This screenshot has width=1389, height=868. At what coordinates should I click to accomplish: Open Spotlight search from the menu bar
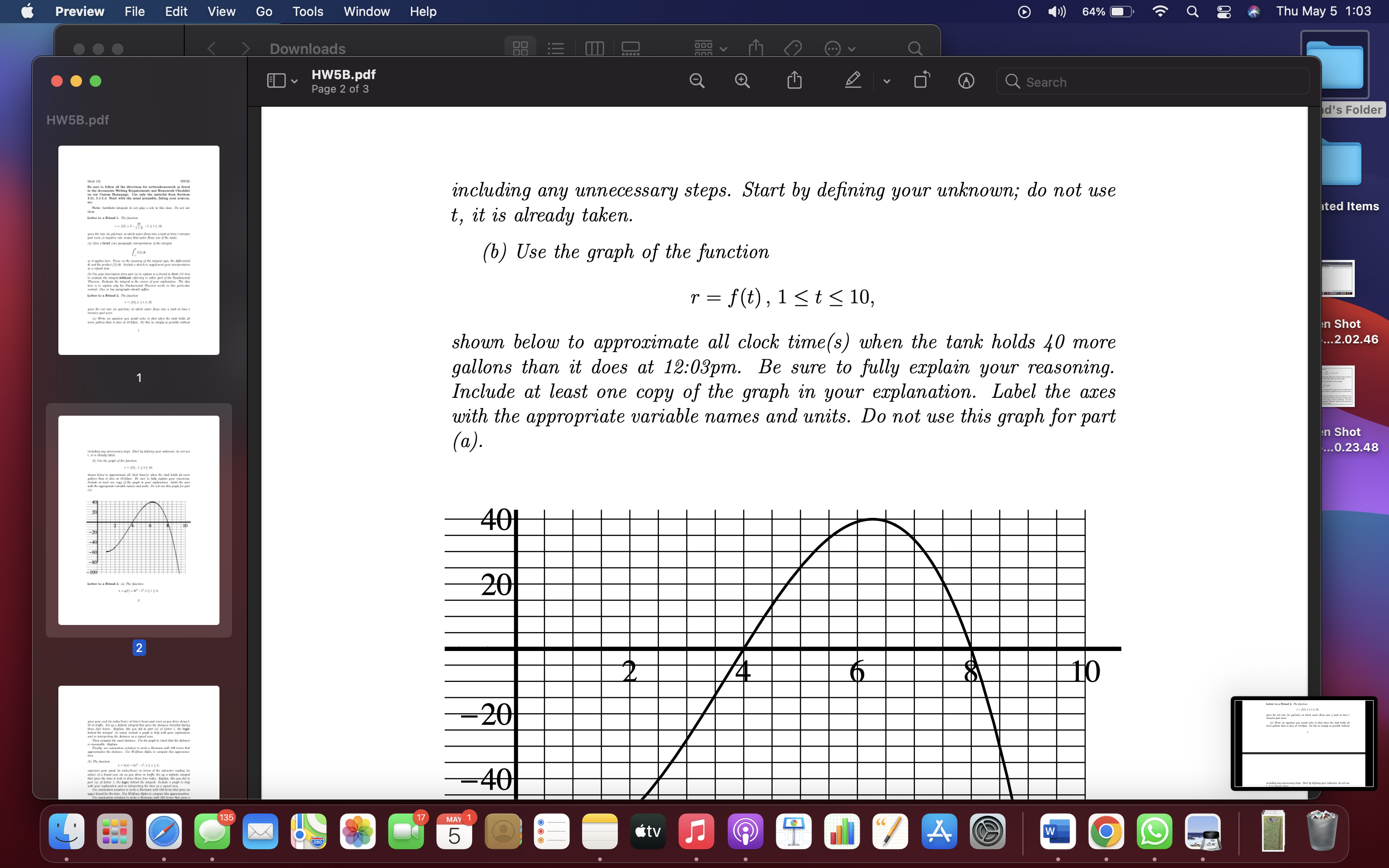1192,12
